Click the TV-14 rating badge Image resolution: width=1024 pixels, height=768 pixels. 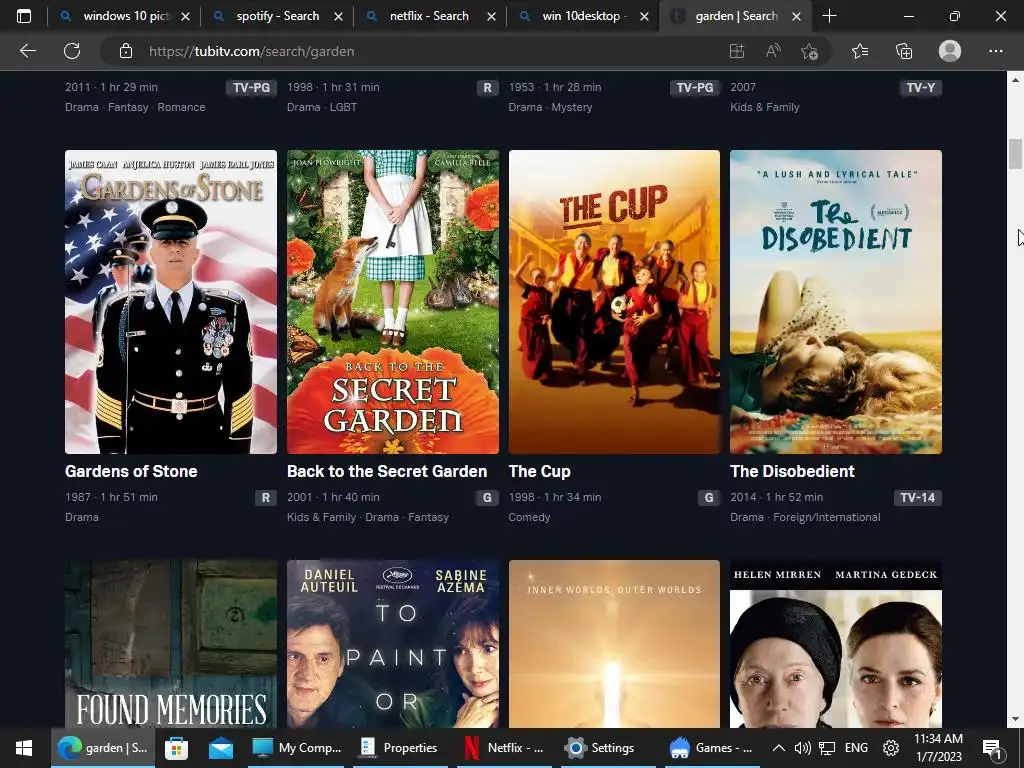click(x=918, y=498)
